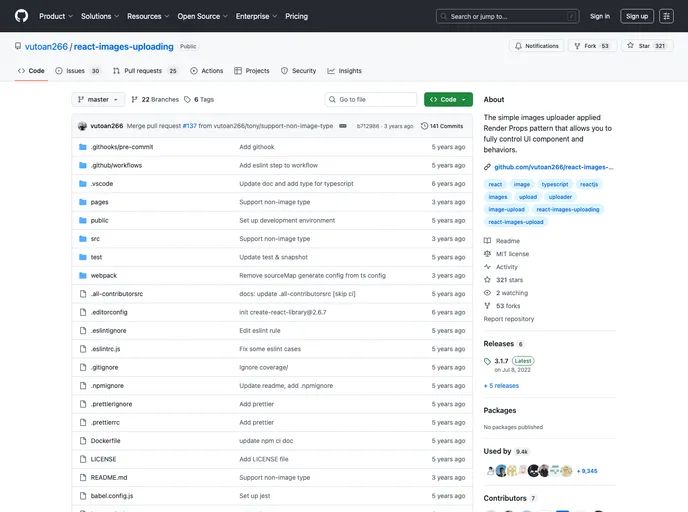Open the appearance settings icon button

pos(666,16)
